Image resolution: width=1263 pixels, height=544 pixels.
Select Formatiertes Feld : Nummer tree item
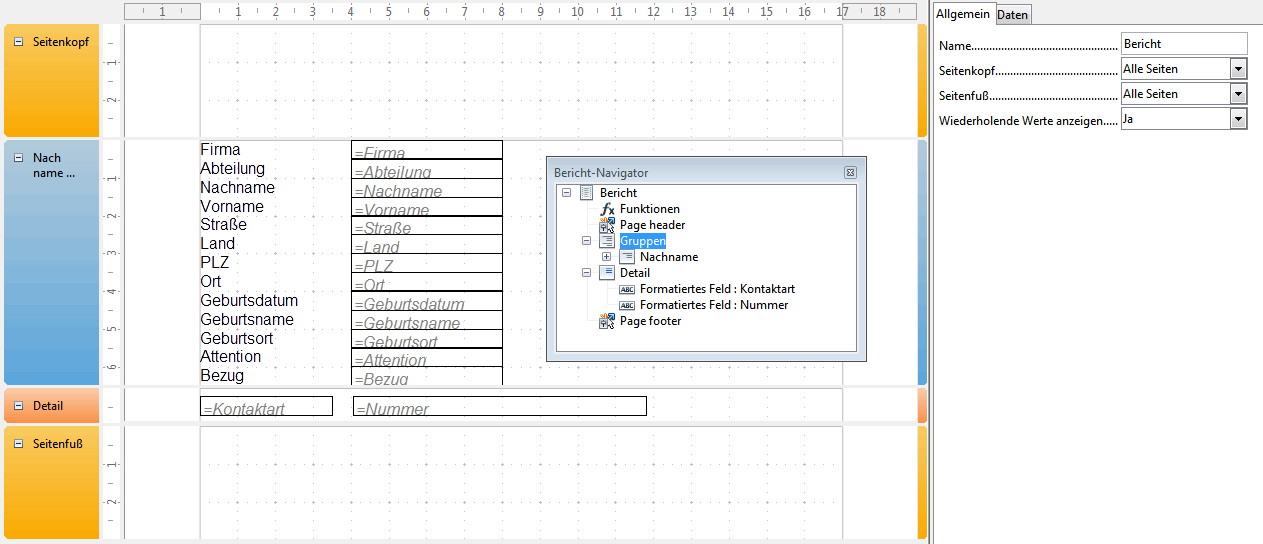tap(714, 305)
